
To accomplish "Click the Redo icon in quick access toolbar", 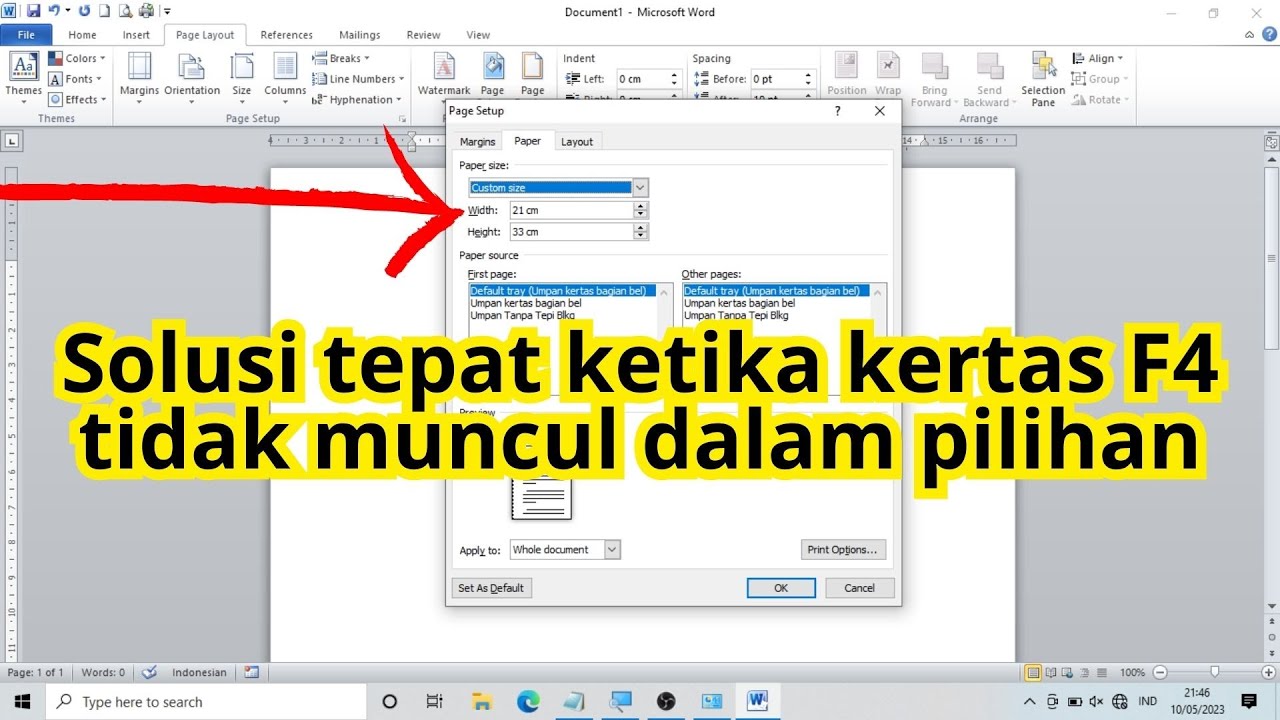I will (x=84, y=11).
